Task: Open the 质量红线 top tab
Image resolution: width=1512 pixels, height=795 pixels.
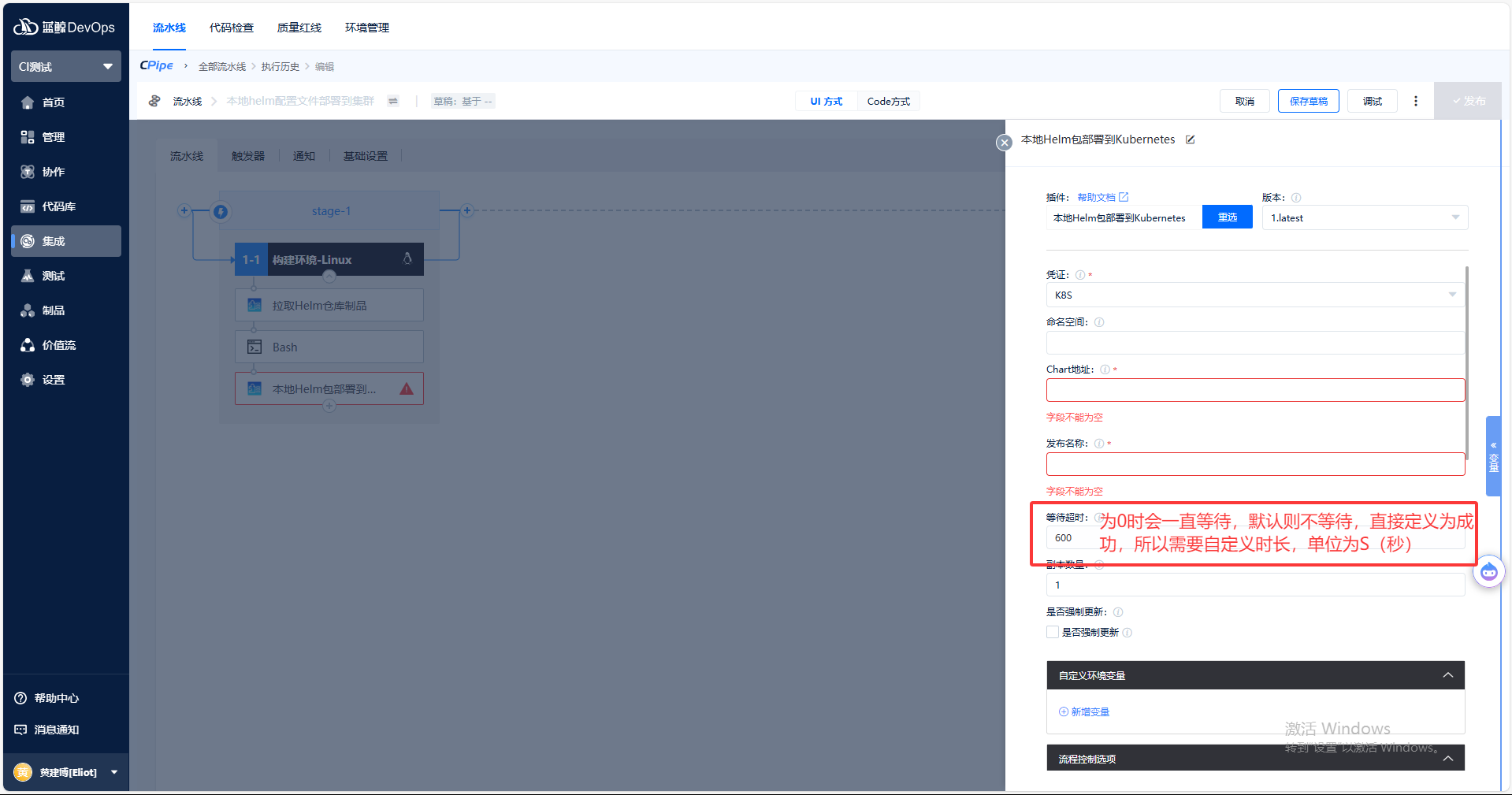Action: click(299, 28)
